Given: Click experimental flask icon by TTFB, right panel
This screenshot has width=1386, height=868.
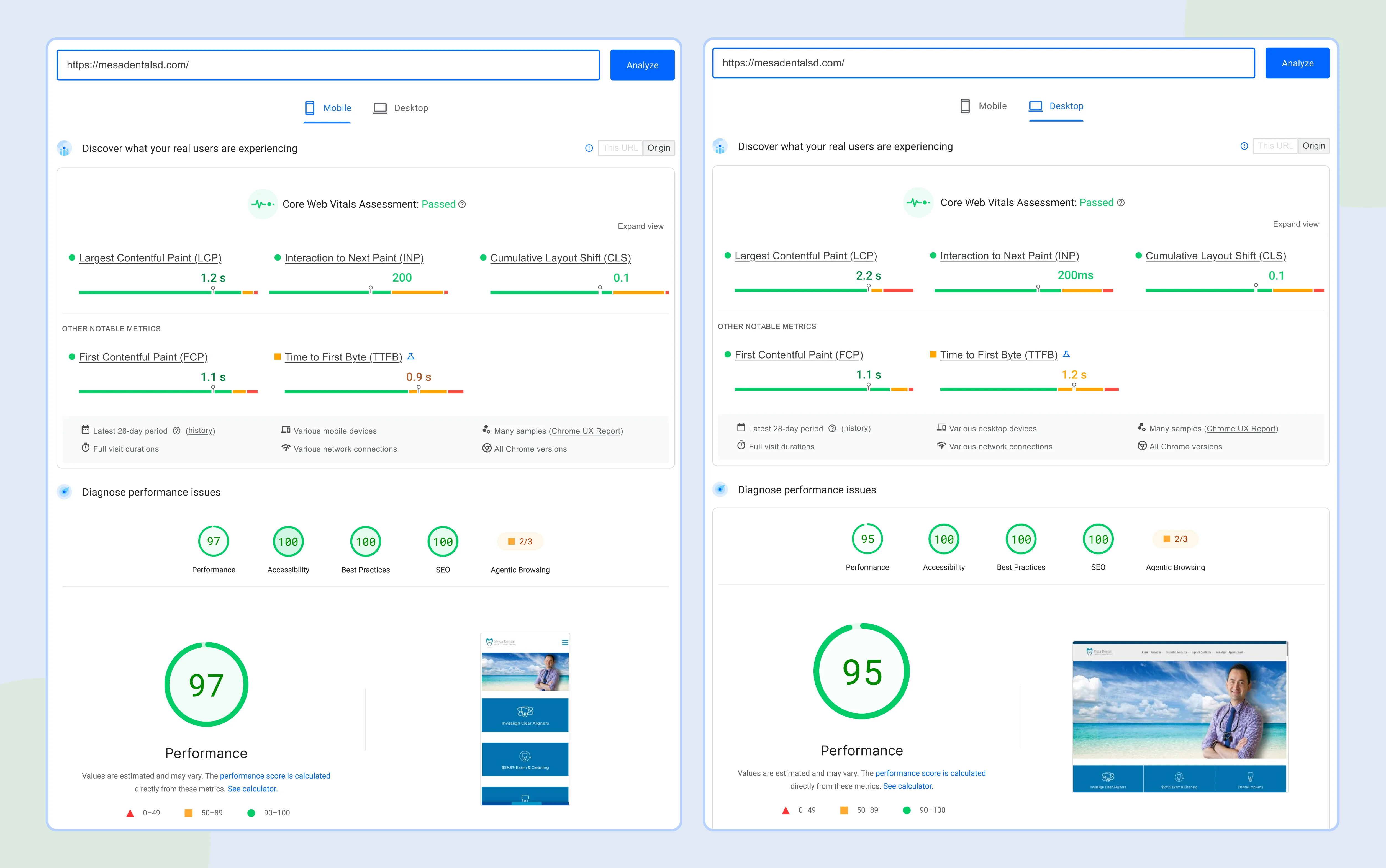Looking at the screenshot, I should pos(1066,354).
